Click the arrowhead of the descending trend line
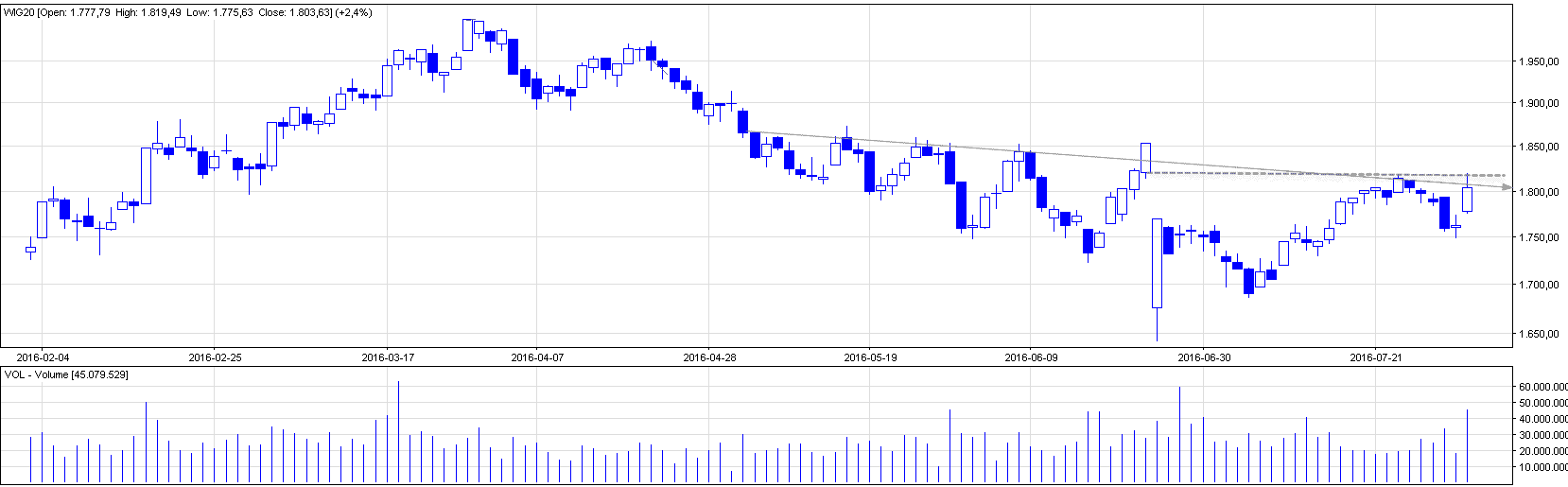Screen dimensions: 1568x487 [x=1507, y=187]
